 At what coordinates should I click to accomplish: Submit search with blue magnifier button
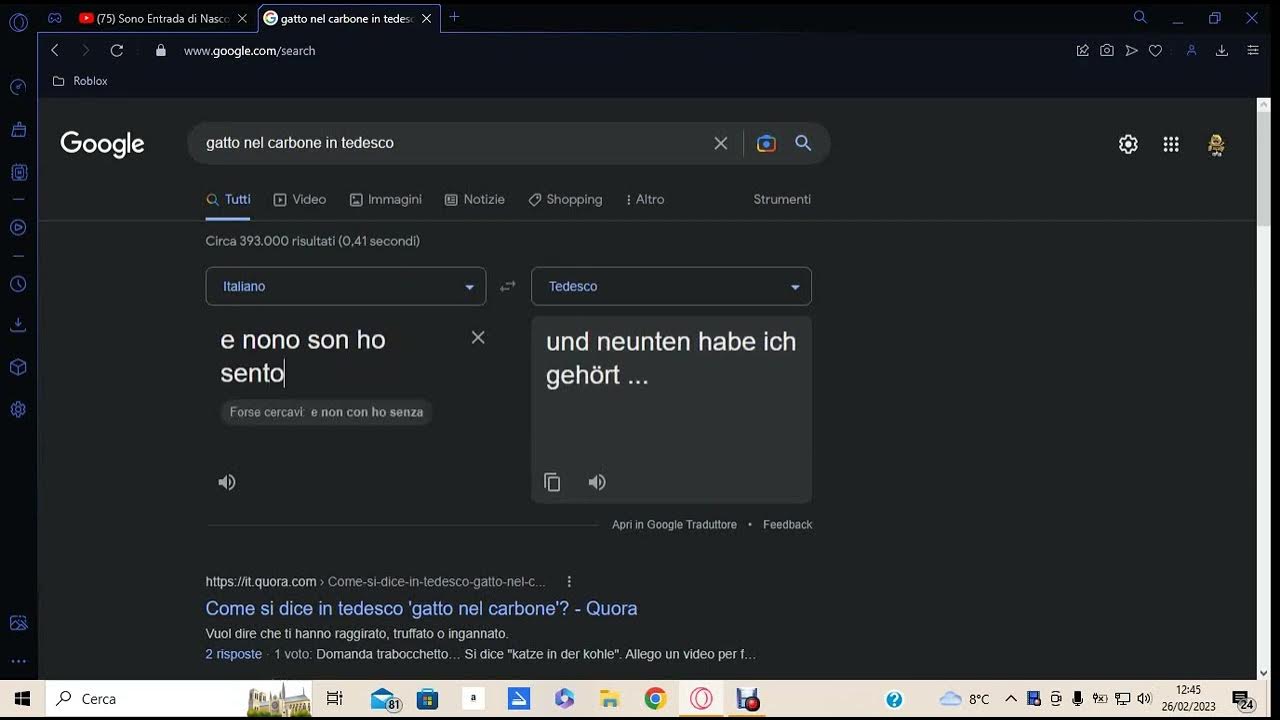(x=803, y=143)
